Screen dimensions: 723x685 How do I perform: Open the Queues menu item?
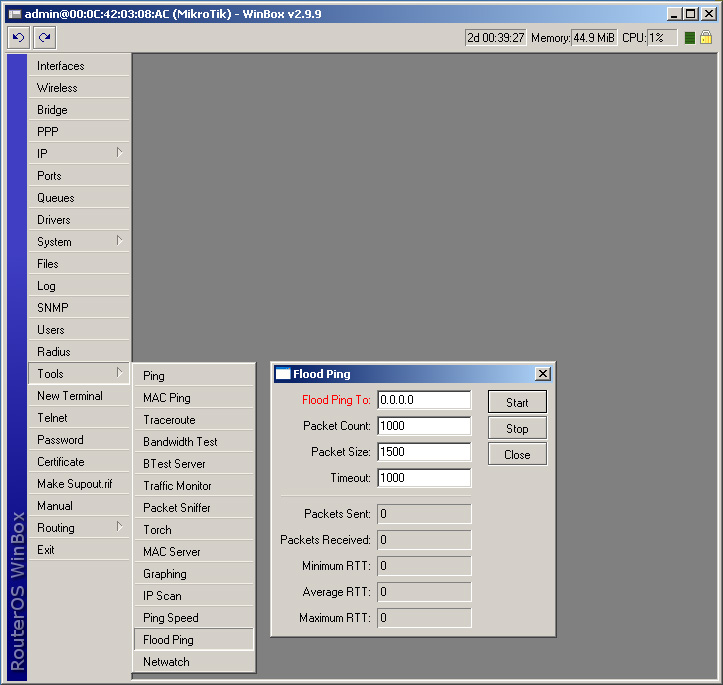79,198
